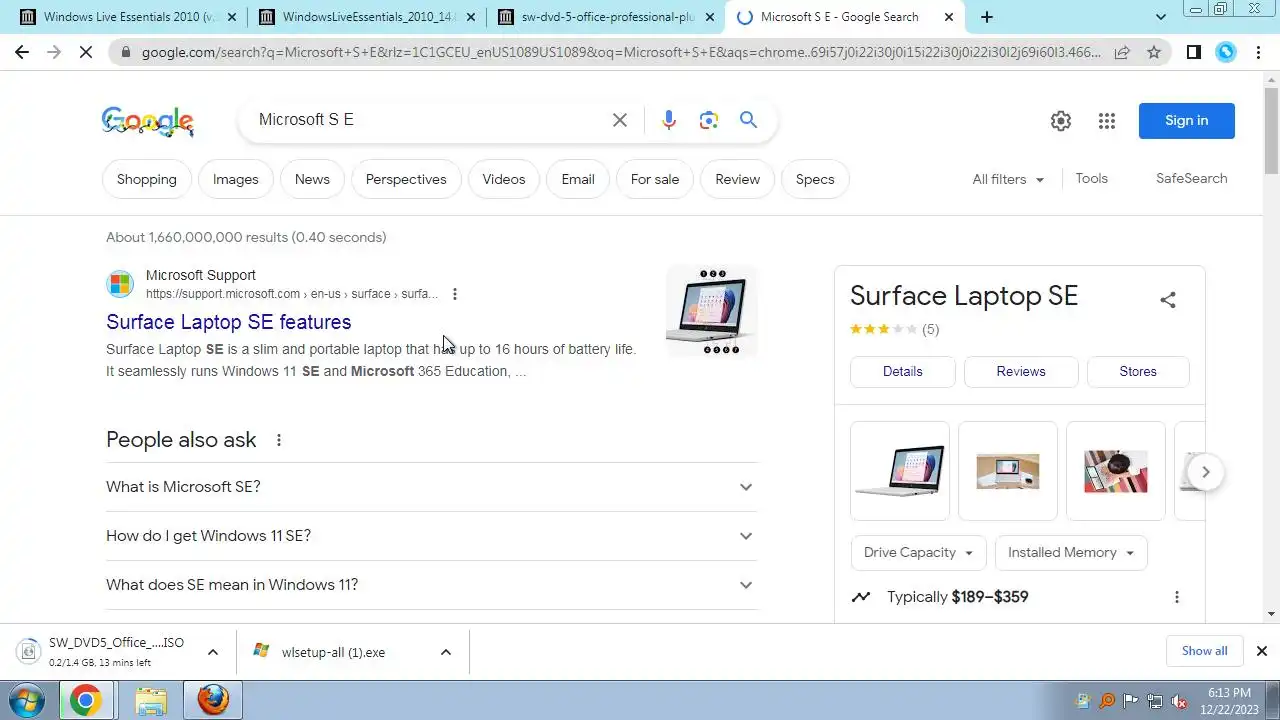Share the Surface Laptop SE panel
Screen dimensions: 1280x720
[x=1168, y=299]
